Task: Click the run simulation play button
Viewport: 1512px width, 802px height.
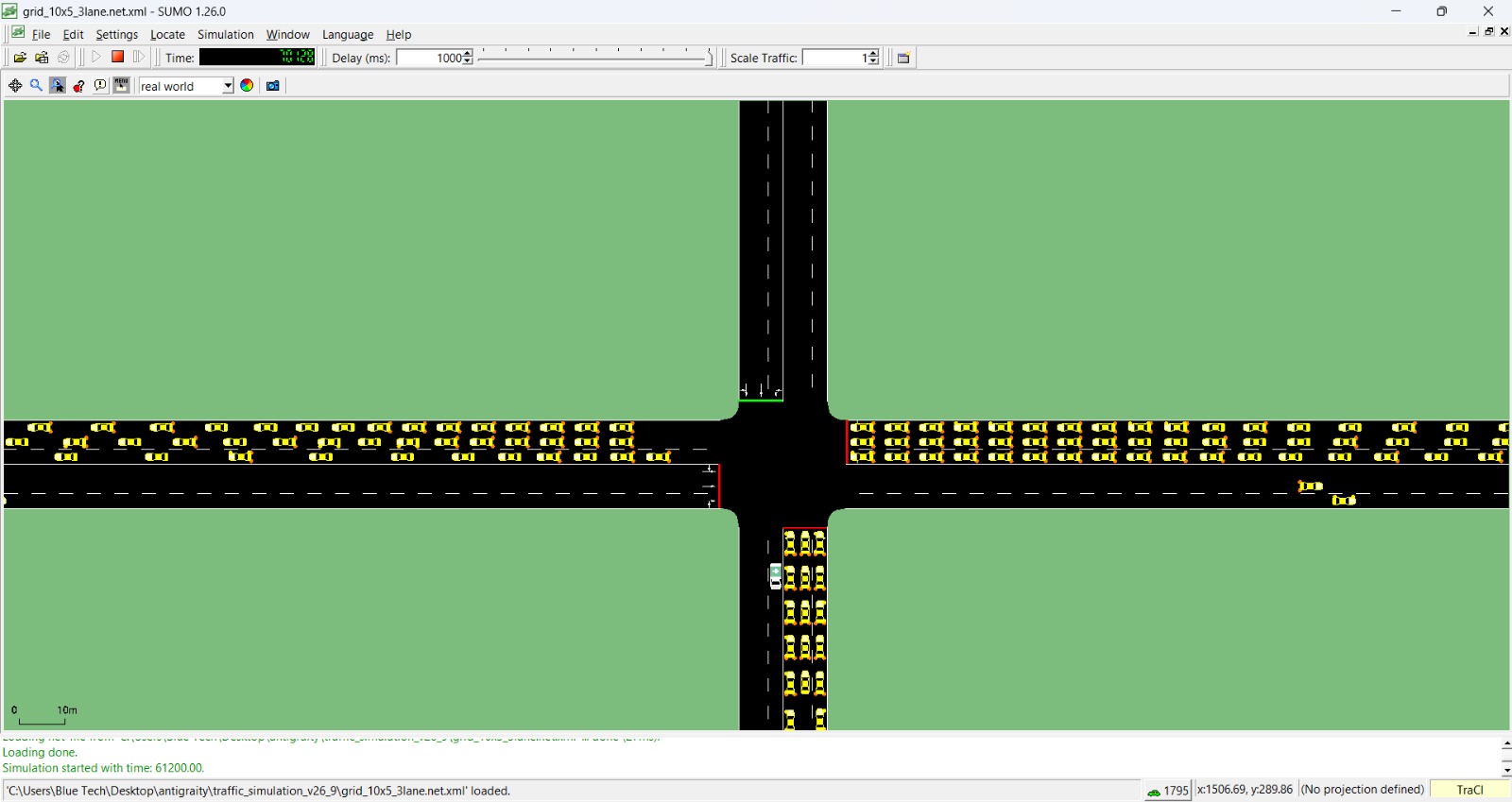Action: point(96,58)
